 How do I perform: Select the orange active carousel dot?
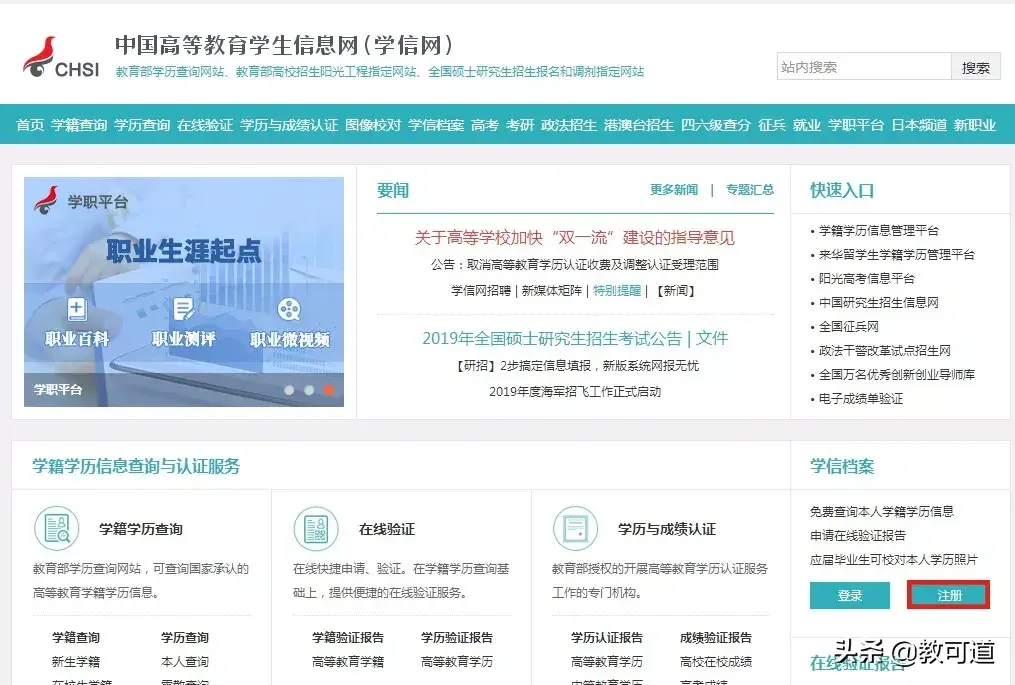pos(329,390)
